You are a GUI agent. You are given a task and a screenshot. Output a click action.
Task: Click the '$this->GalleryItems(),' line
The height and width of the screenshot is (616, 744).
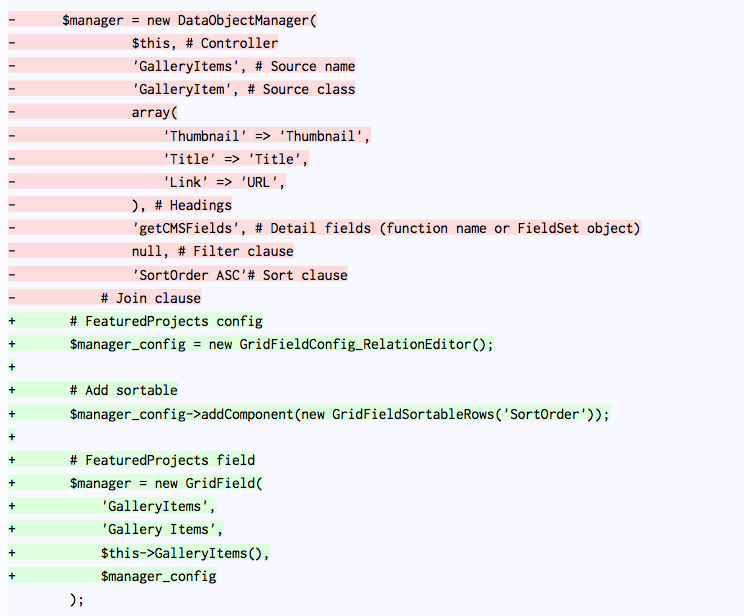[x=185, y=553]
